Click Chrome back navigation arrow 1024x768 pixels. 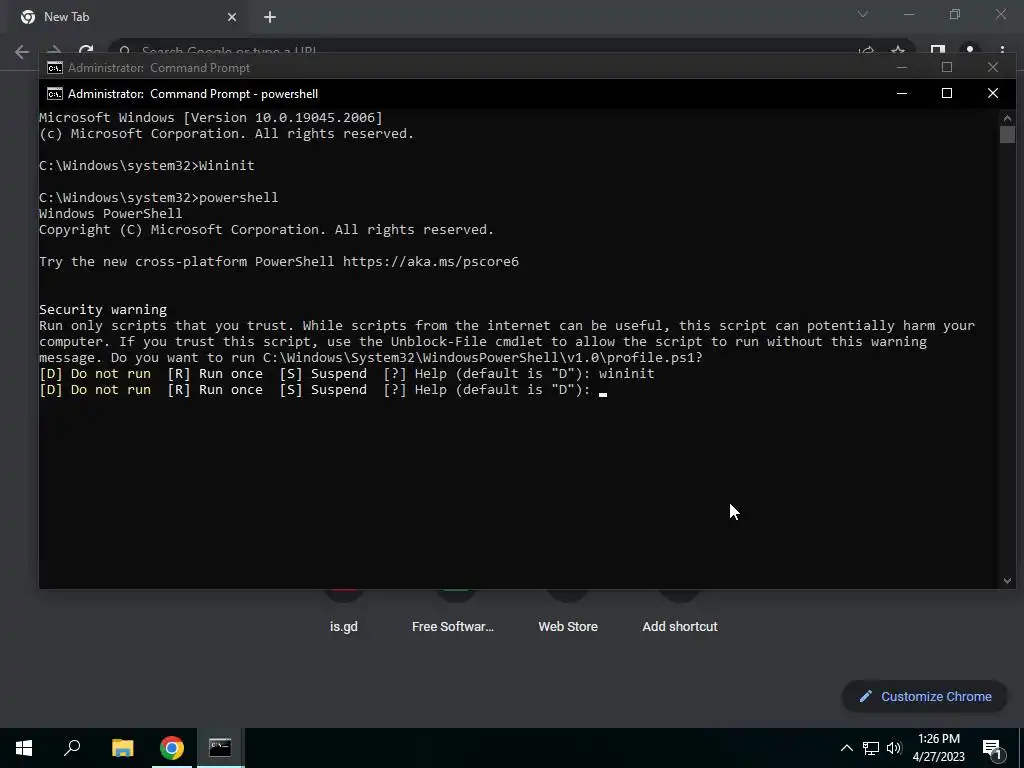click(22, 52)
